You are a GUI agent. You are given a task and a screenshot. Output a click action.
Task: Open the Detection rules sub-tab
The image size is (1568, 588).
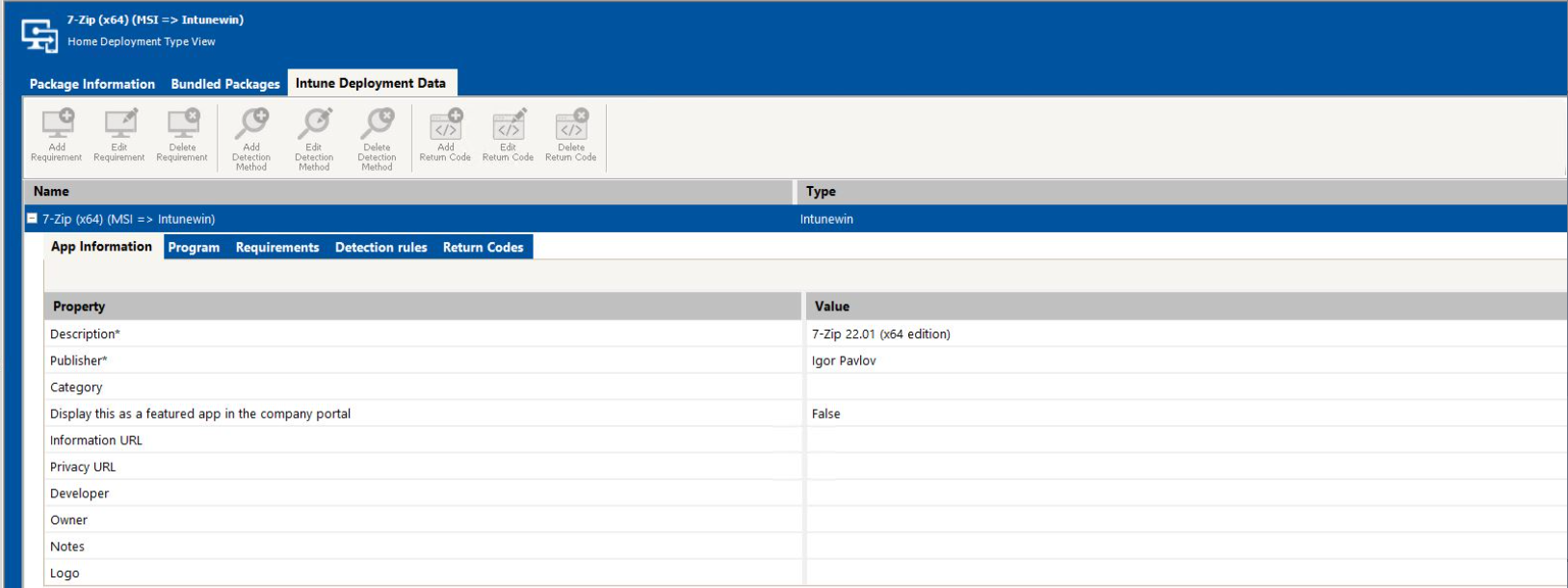pos(380,248)
